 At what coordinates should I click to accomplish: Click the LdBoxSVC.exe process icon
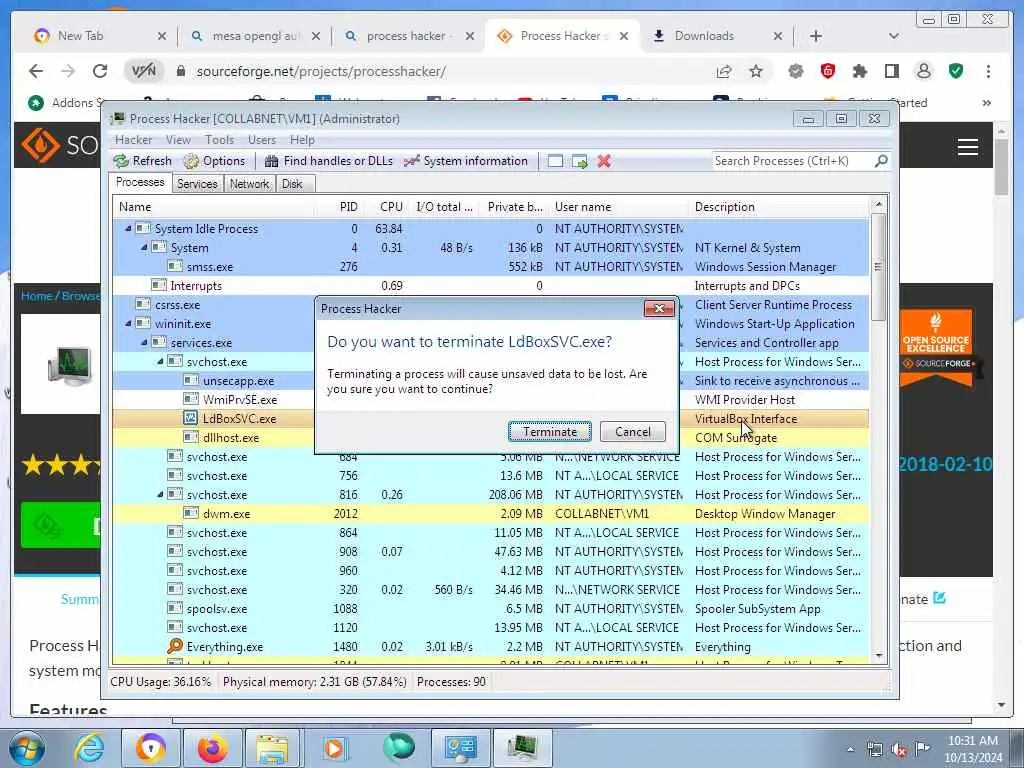click(191, 418)
